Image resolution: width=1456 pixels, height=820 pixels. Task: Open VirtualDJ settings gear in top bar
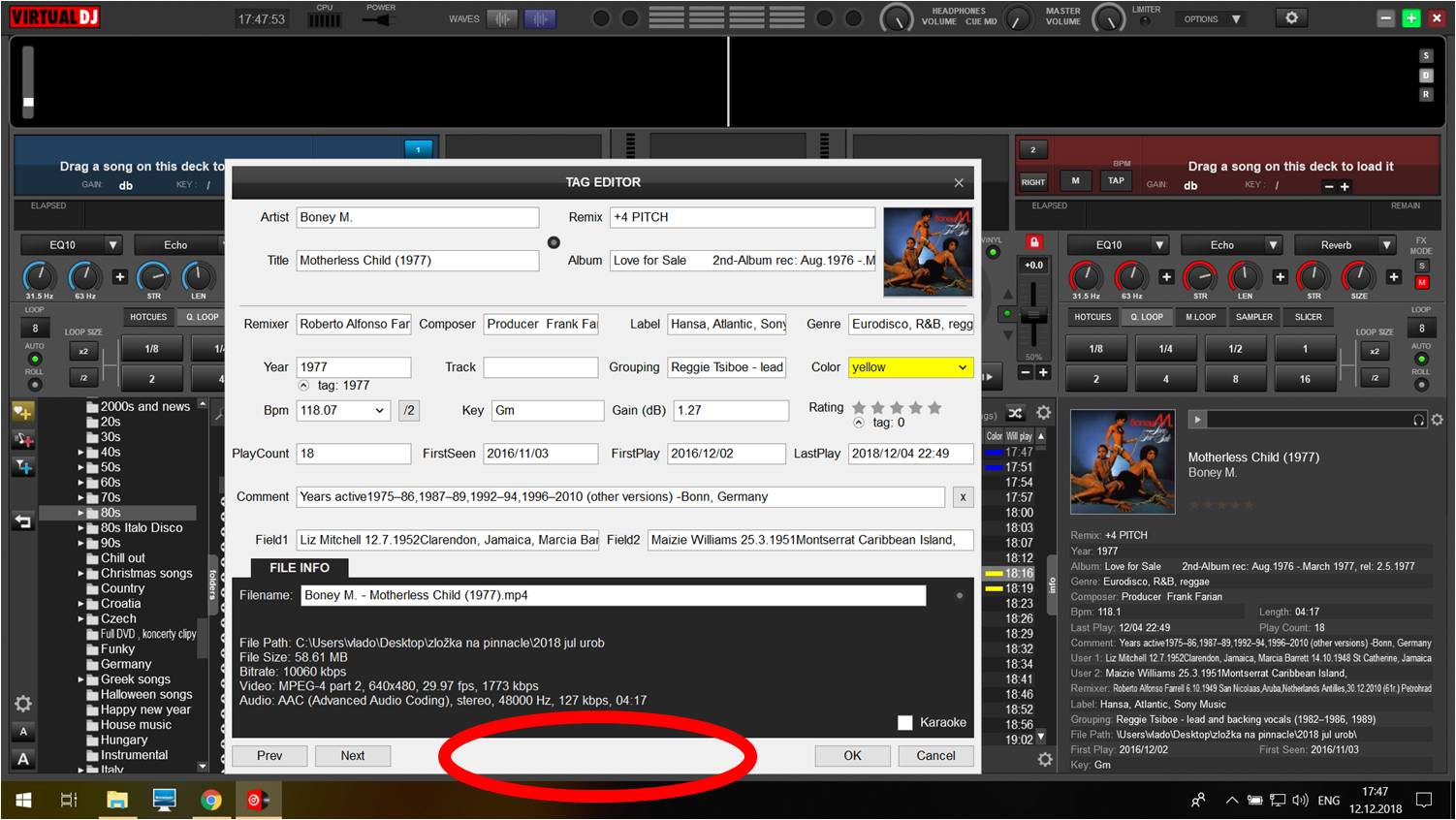(1291, 18)
